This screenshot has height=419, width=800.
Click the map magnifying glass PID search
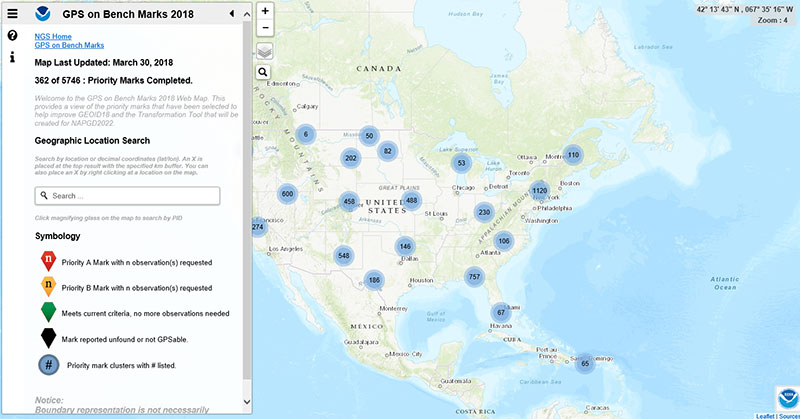[265, 73]
